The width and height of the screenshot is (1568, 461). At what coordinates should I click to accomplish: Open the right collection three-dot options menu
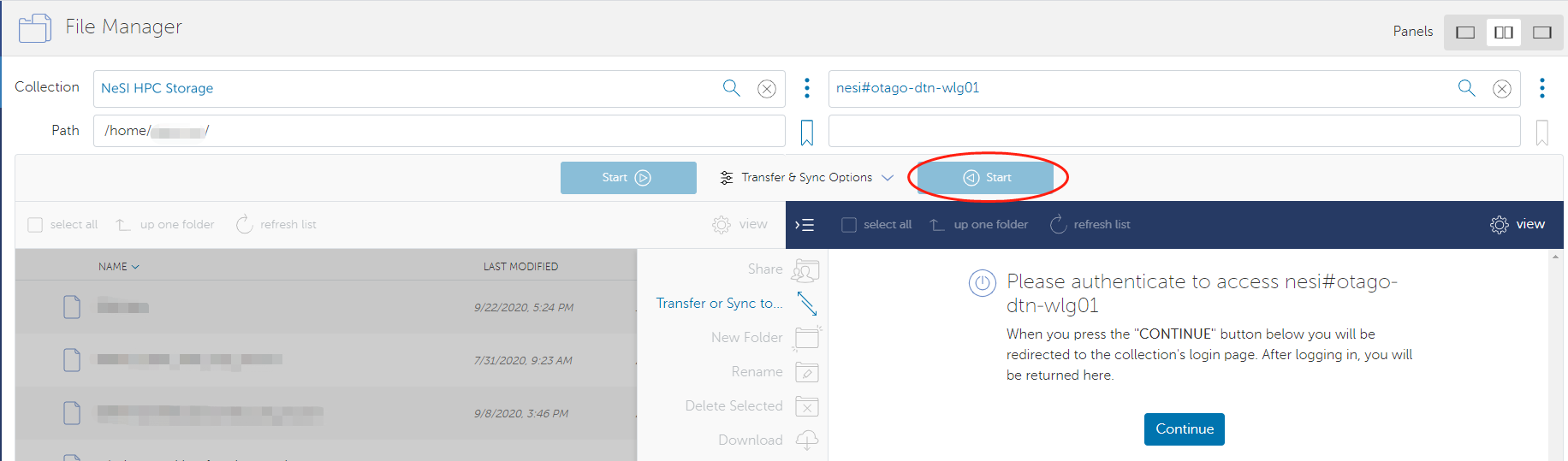(x=1541, y=88)
